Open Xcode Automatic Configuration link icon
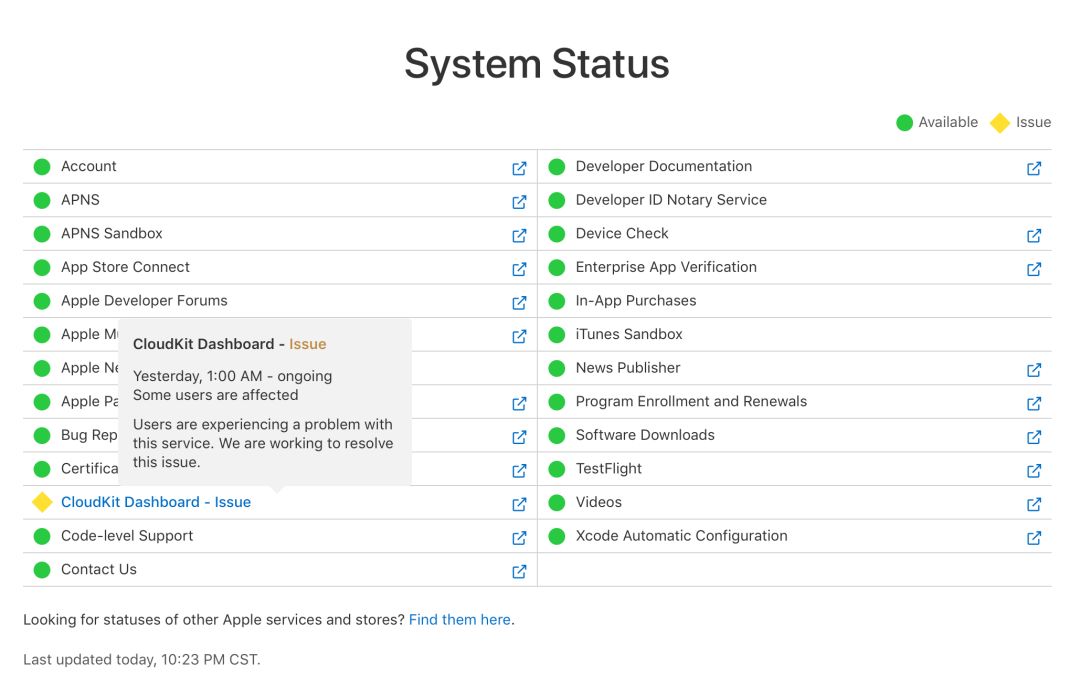This screenshot has height=696, width=1080. (1034, 537)
